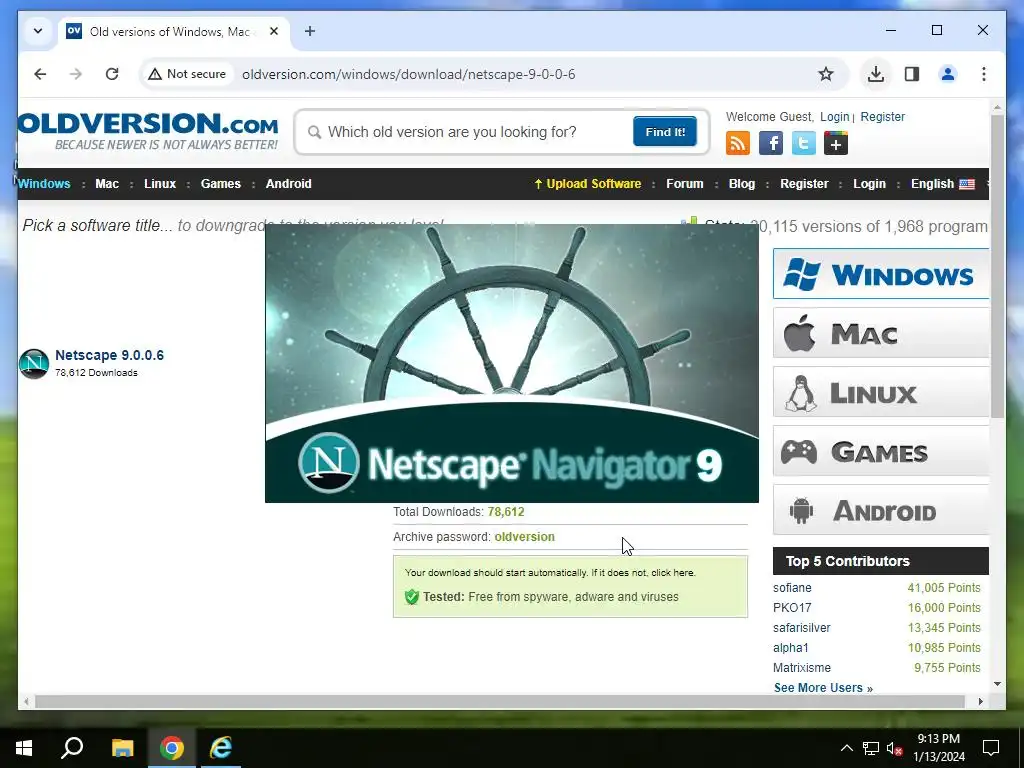Select Linux in the navigation bar
Viewport: 1024px width, 768px height.
pos(160,184)
